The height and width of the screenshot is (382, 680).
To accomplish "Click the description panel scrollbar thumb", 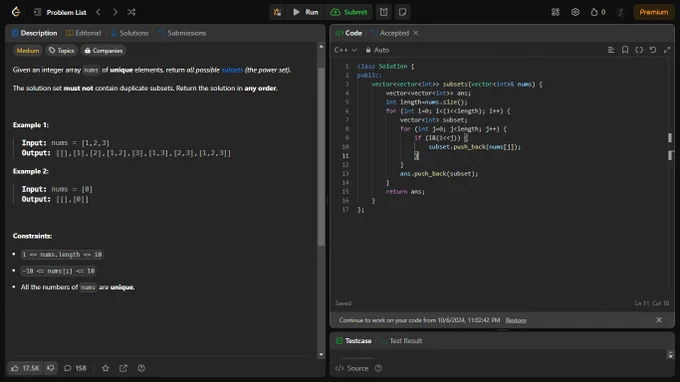I will coord(321,156).
